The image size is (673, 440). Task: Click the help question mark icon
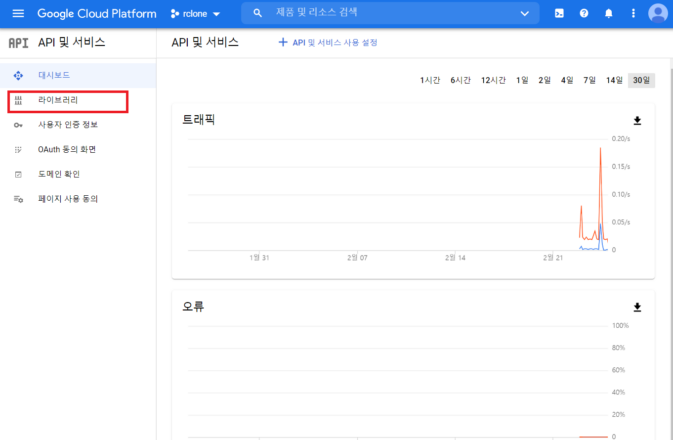coord(584,13)
